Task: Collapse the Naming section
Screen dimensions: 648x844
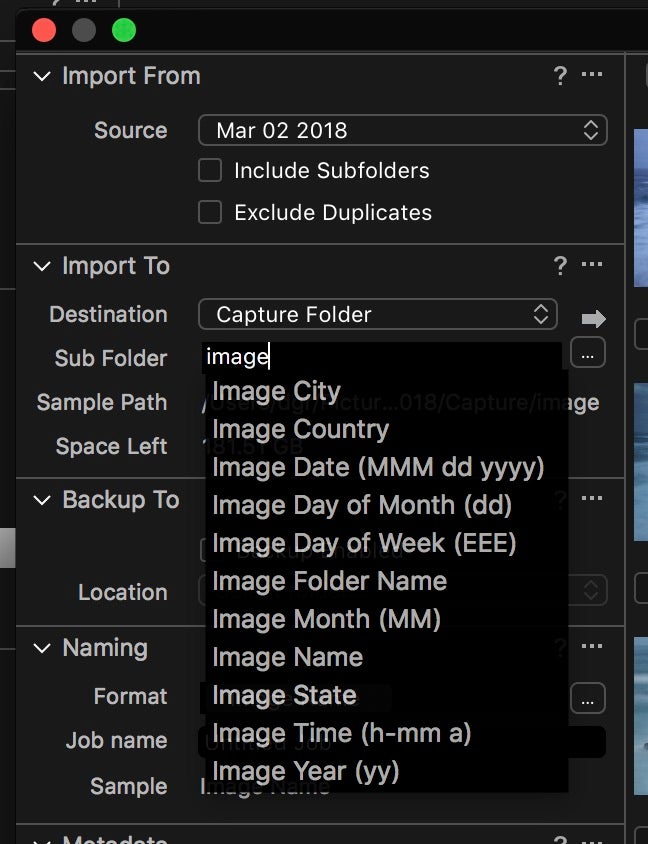Action: point(42,649)
